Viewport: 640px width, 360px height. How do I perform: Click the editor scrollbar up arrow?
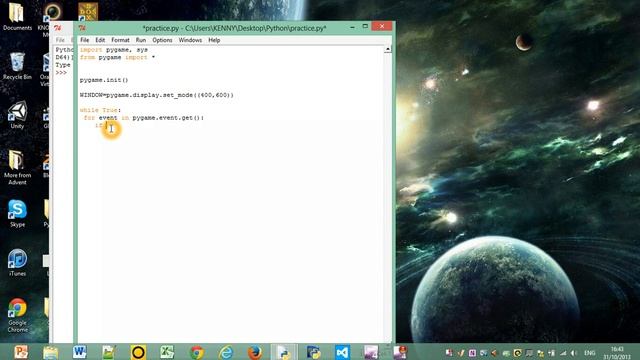point(387,49)
